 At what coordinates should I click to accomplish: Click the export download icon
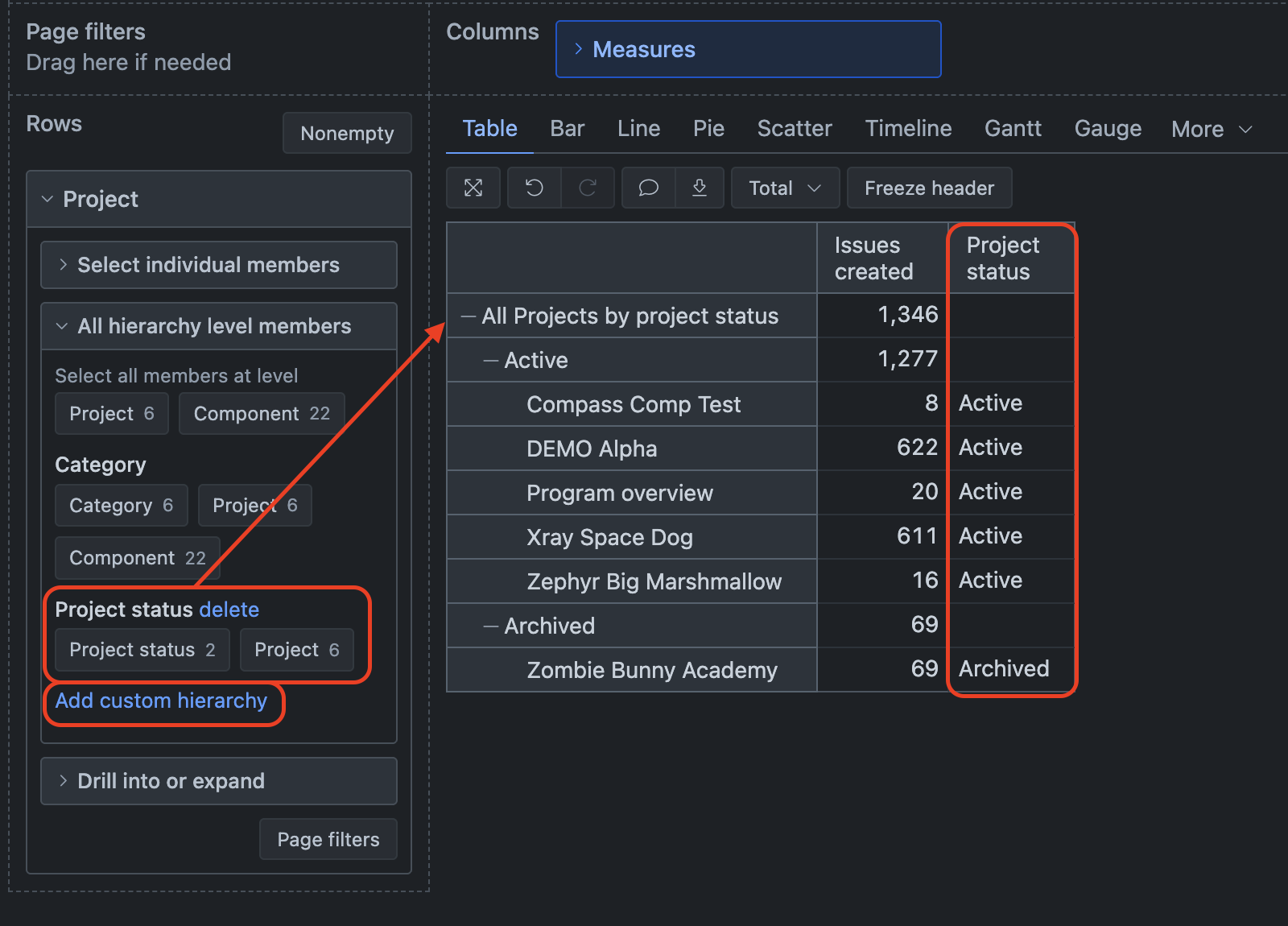[x=700, y=188]
